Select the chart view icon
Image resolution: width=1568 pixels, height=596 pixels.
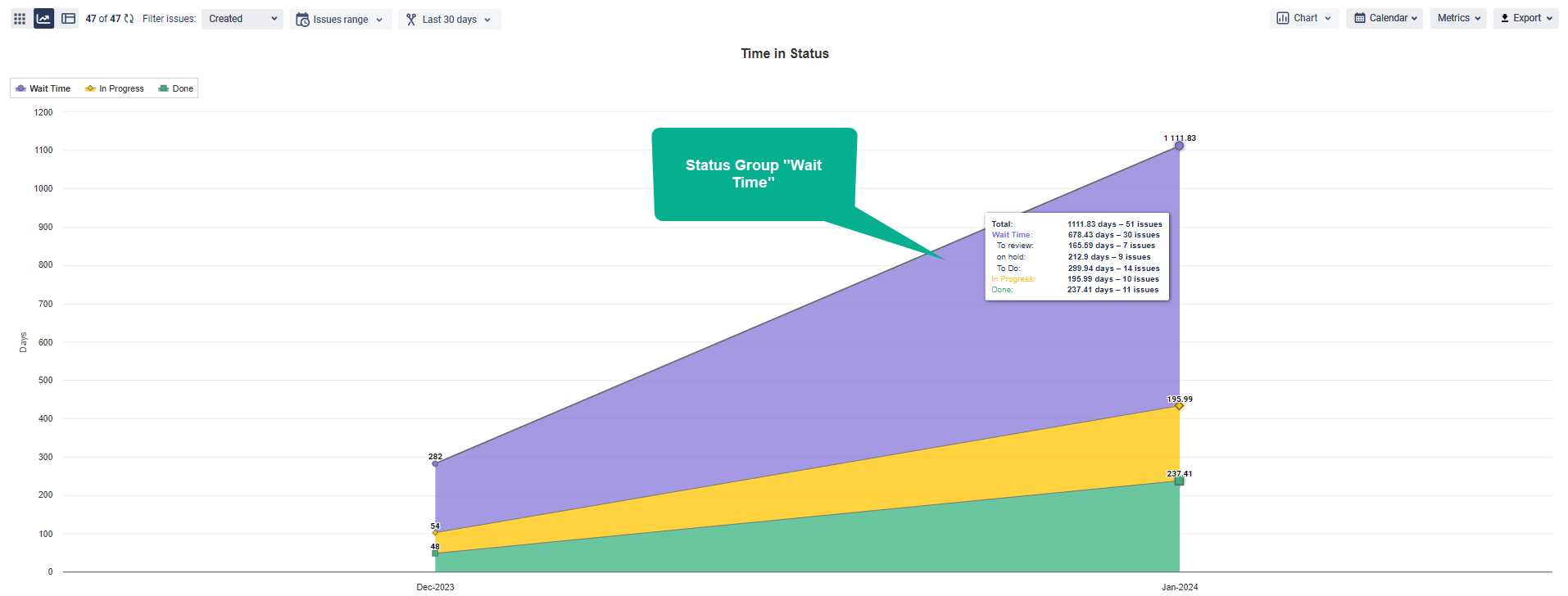click(44, 19)
